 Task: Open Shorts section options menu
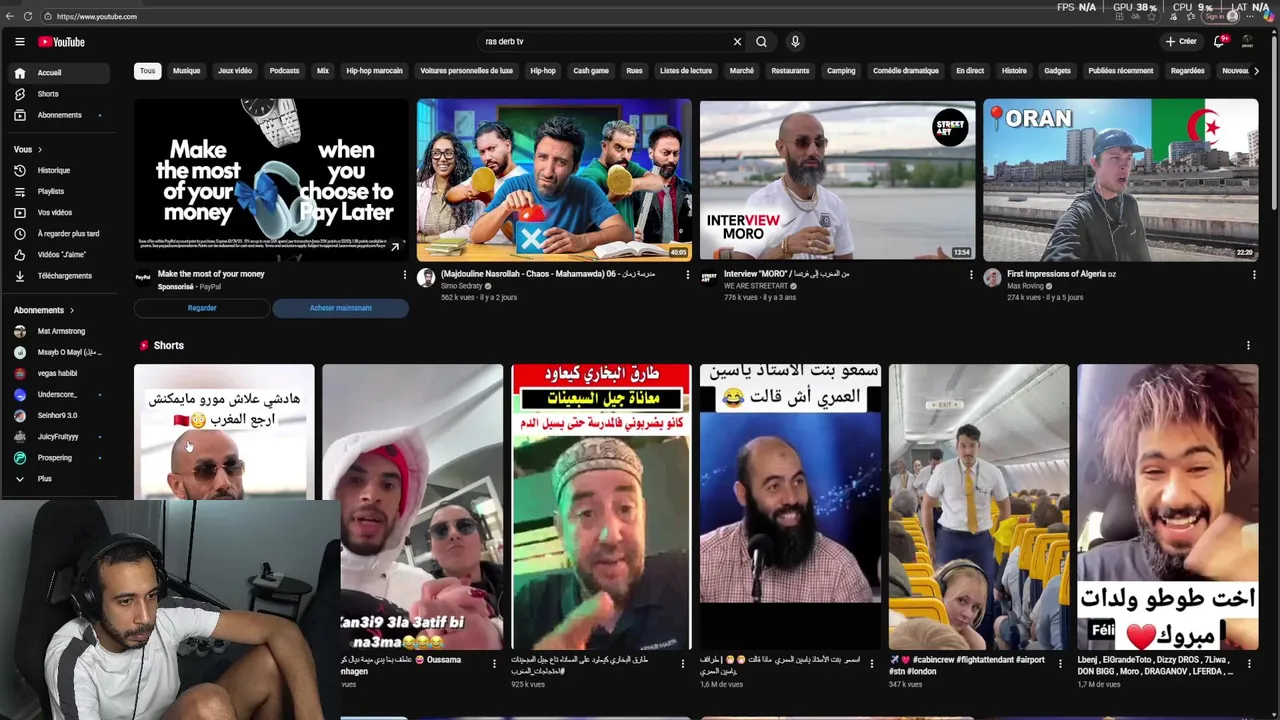[x=1248, y=345]
